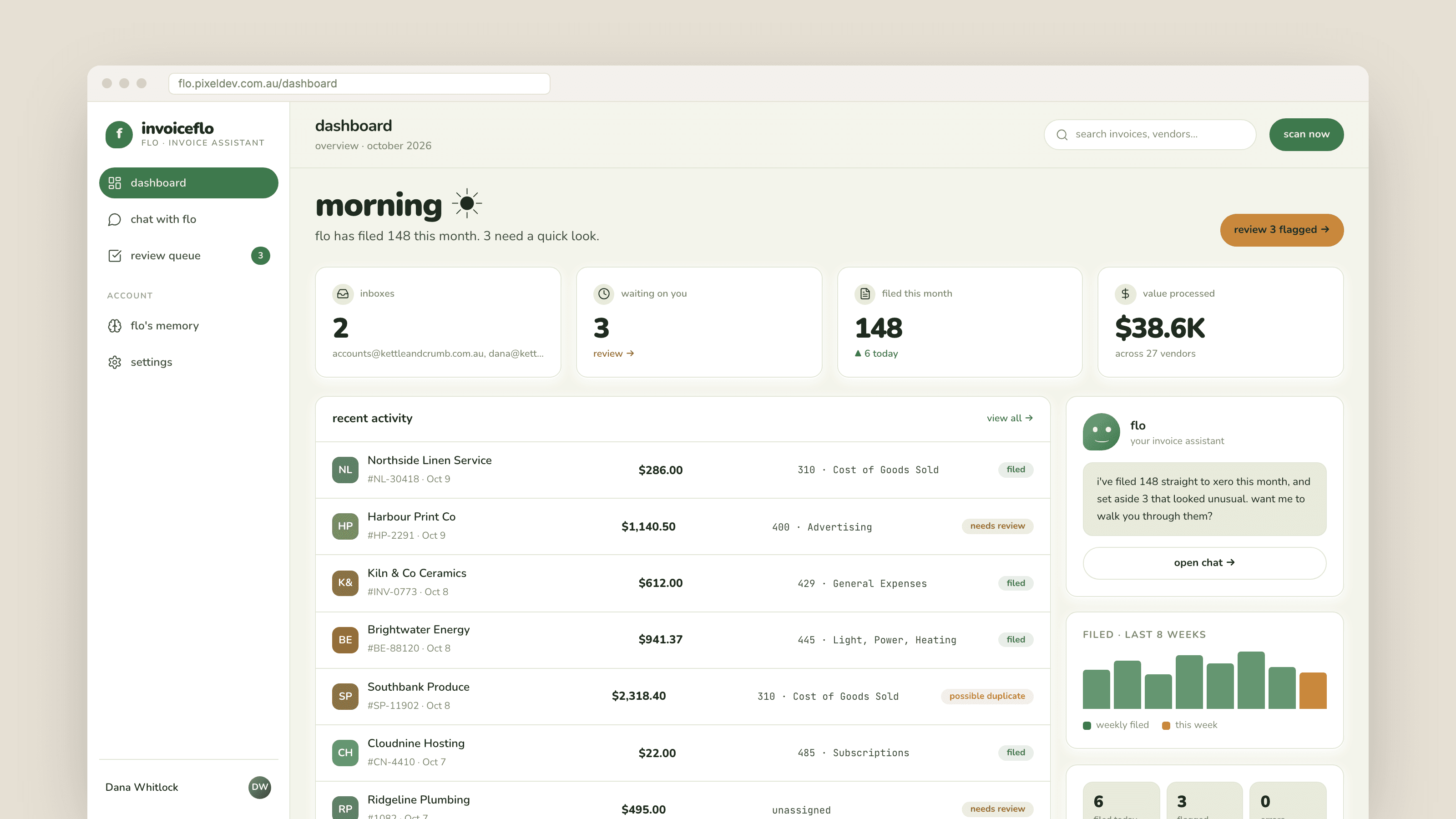Click the SP vendor avatar
1456x819 pixels.
tap(345, 696)
